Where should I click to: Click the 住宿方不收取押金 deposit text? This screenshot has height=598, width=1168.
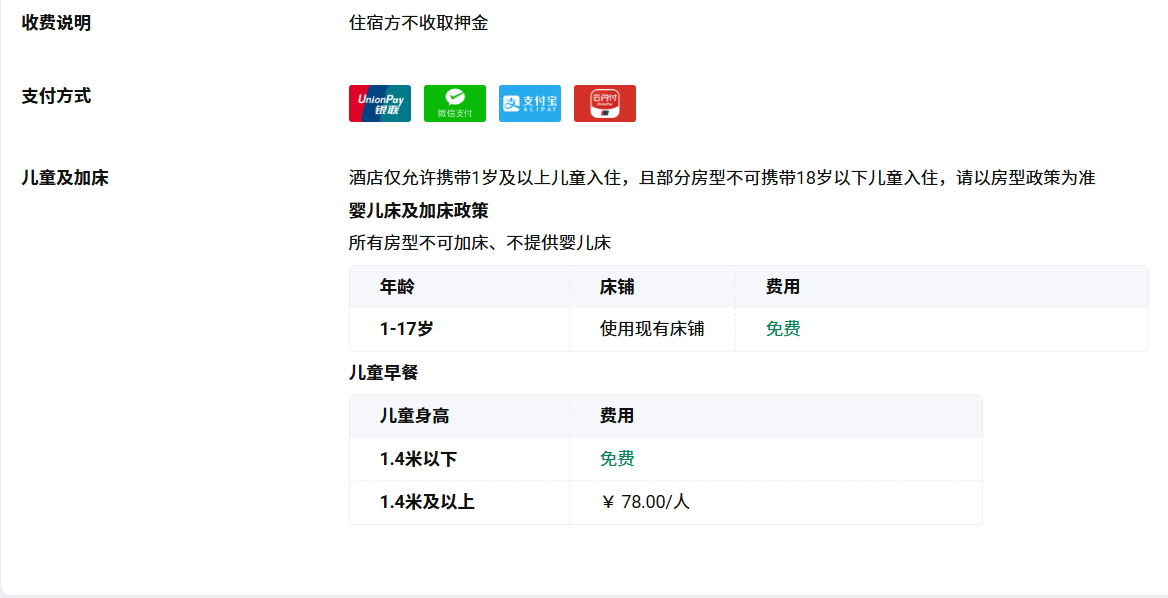point(418,23)
